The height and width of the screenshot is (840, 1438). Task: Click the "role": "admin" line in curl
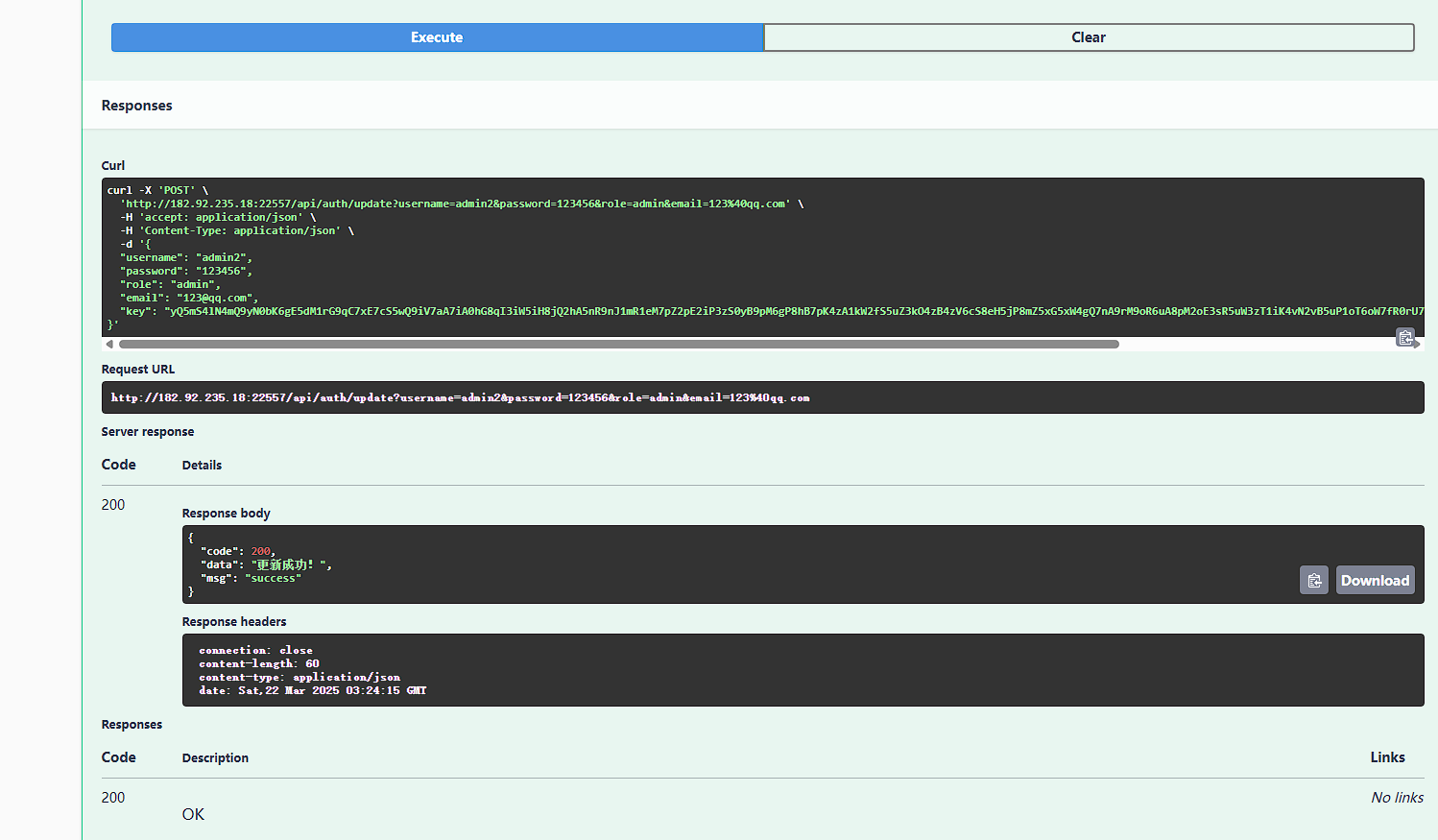[x=170, y=284]
